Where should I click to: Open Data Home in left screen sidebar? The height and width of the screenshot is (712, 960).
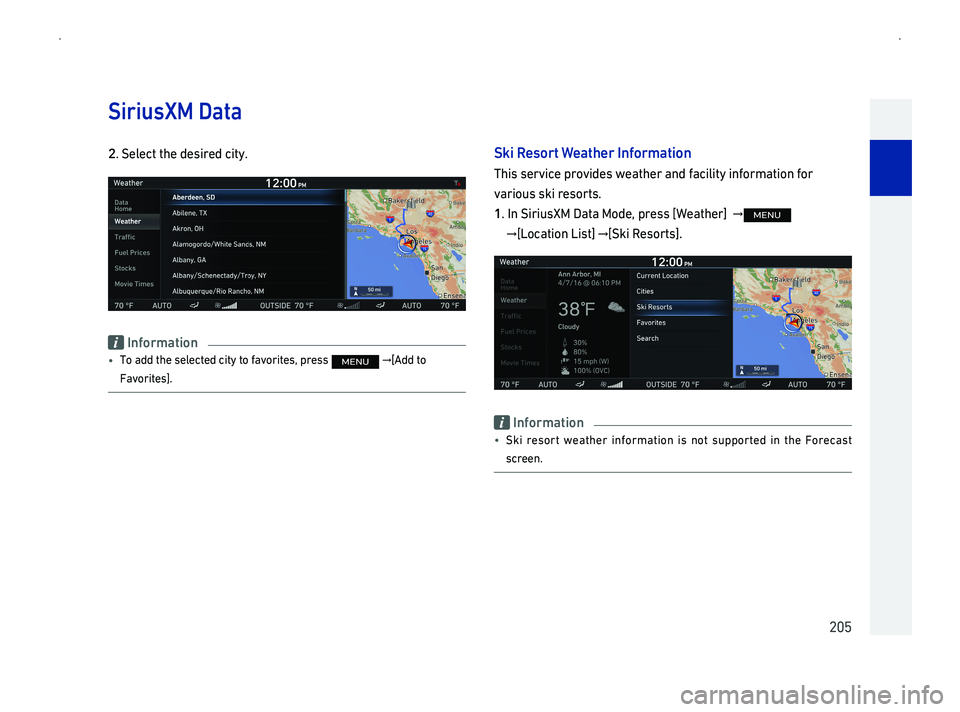(134, 205)
